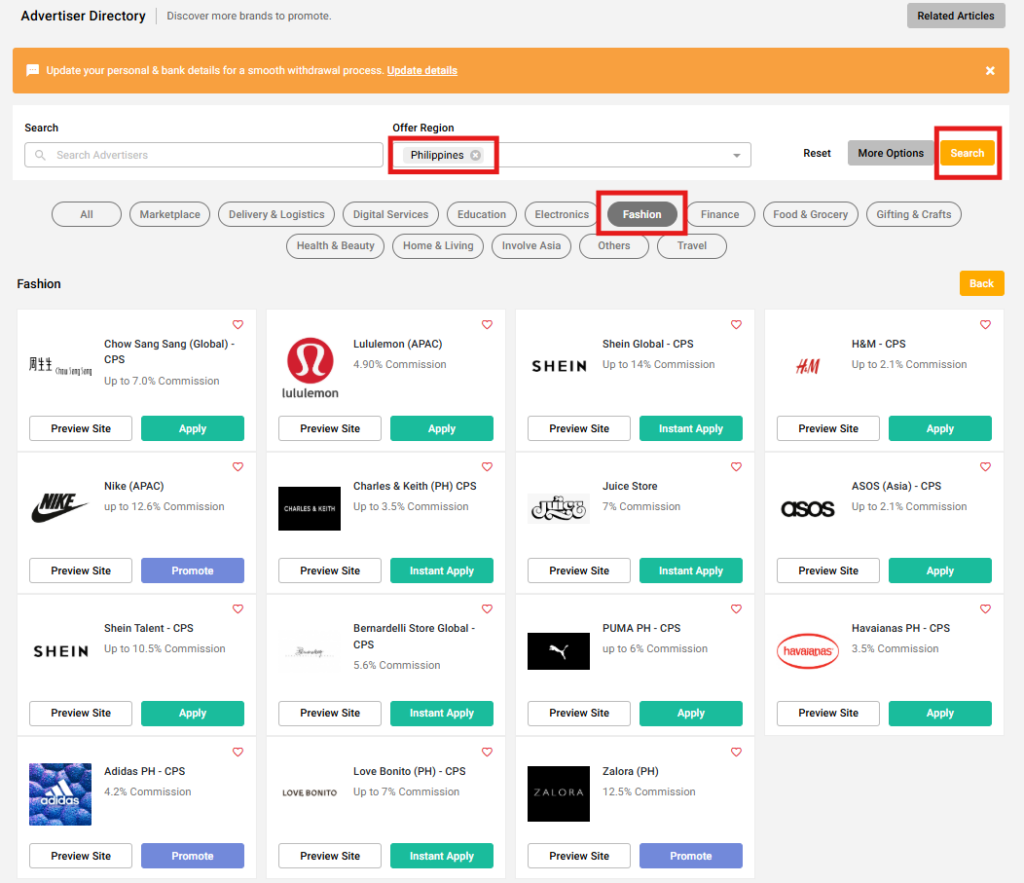The height and width of the screenshot is (883, 1024).
Task: Toggle heart favorite on Nike (APAC) card
Action: (238, 467)
